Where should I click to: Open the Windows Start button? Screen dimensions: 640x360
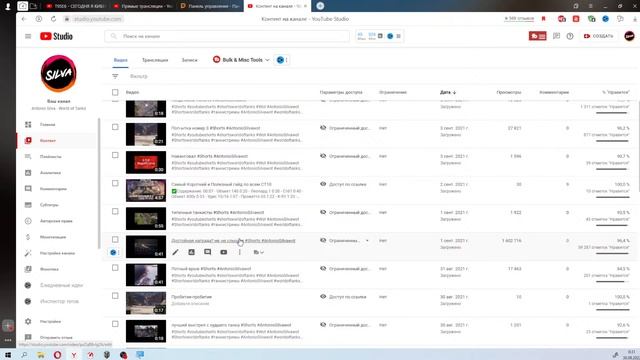pos(8,355)
